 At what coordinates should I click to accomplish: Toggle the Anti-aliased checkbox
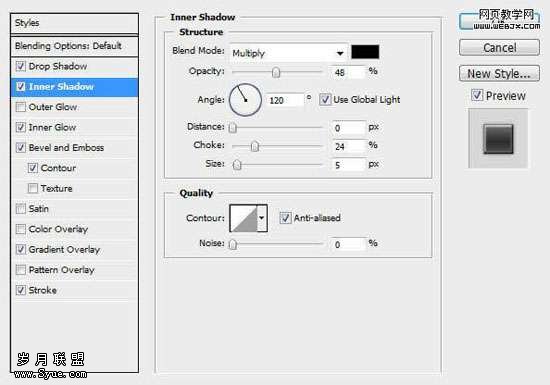(285, 218)
